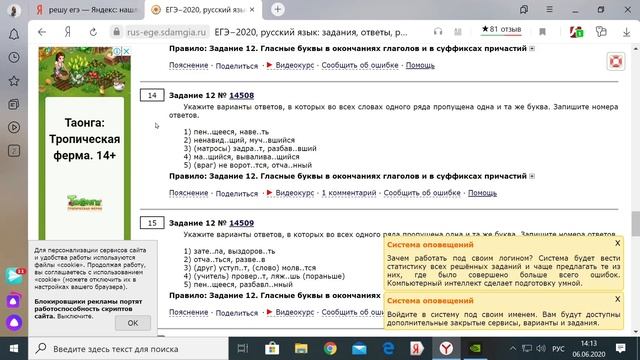
Task: Click 'Пояснение' under task 14509
Action: pos(189,312)
